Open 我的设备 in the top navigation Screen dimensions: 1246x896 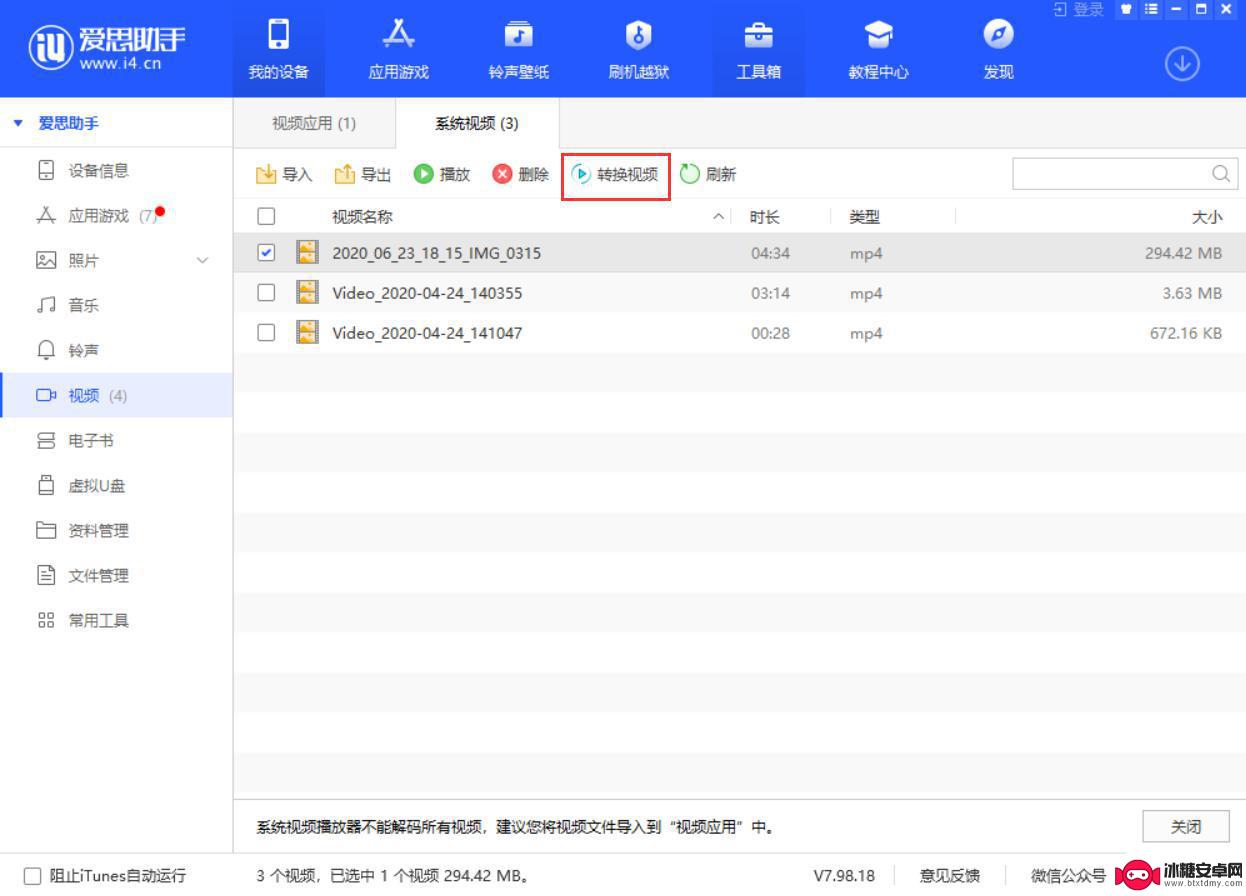tap(279, 50)
